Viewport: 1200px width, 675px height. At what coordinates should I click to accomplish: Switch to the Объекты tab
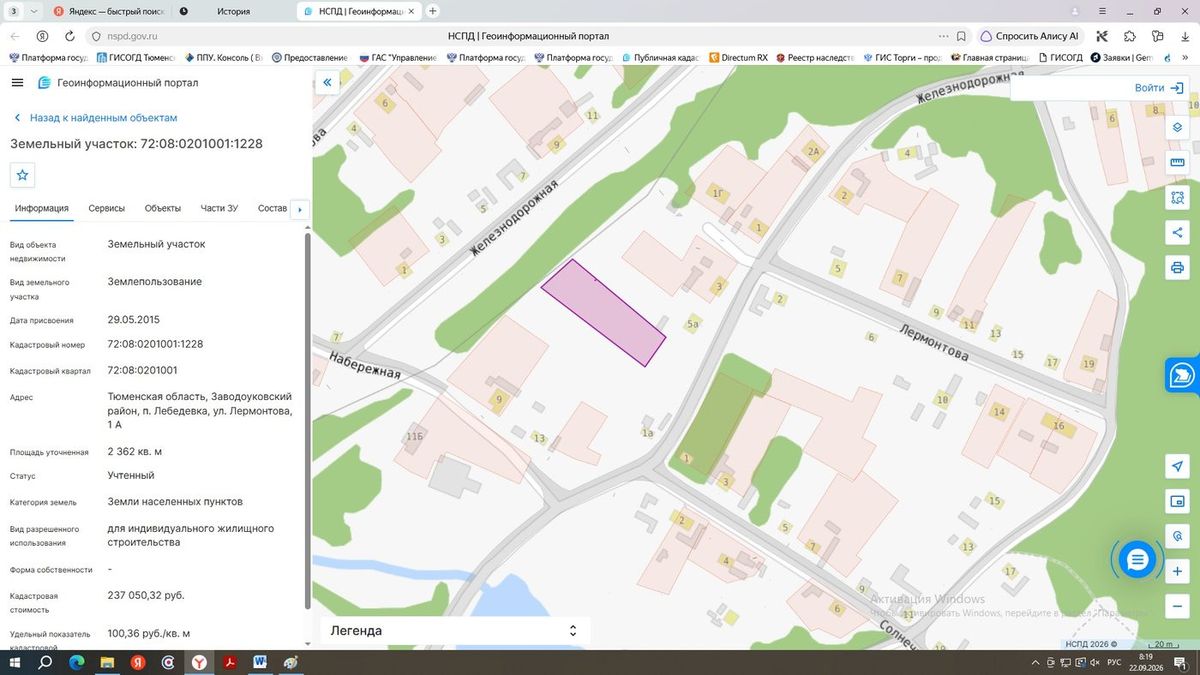pos(163,208)
